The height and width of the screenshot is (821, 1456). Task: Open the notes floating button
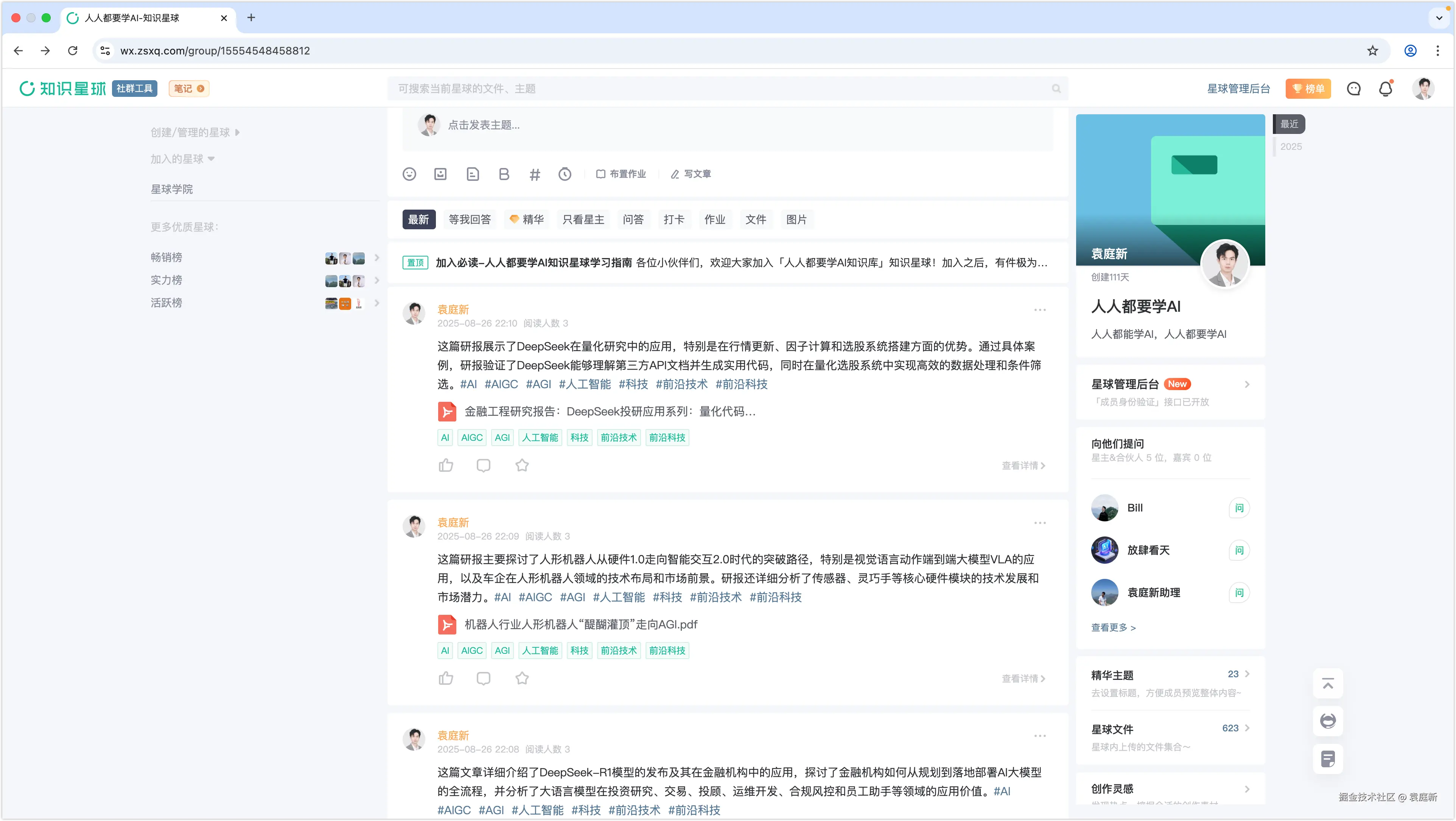tap(1328, 758)
